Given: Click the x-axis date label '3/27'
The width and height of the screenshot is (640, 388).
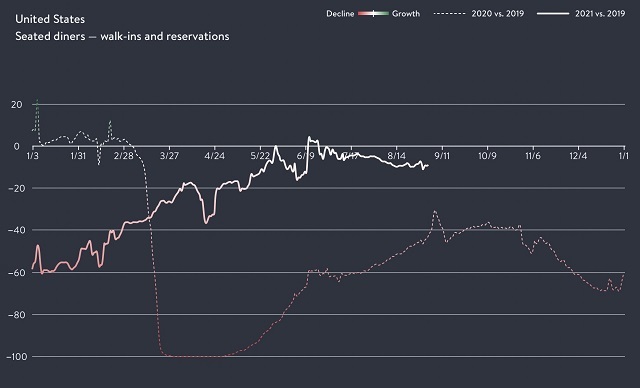Looking at the screenshot, I should pyautogui.click(x=169, y=156).
